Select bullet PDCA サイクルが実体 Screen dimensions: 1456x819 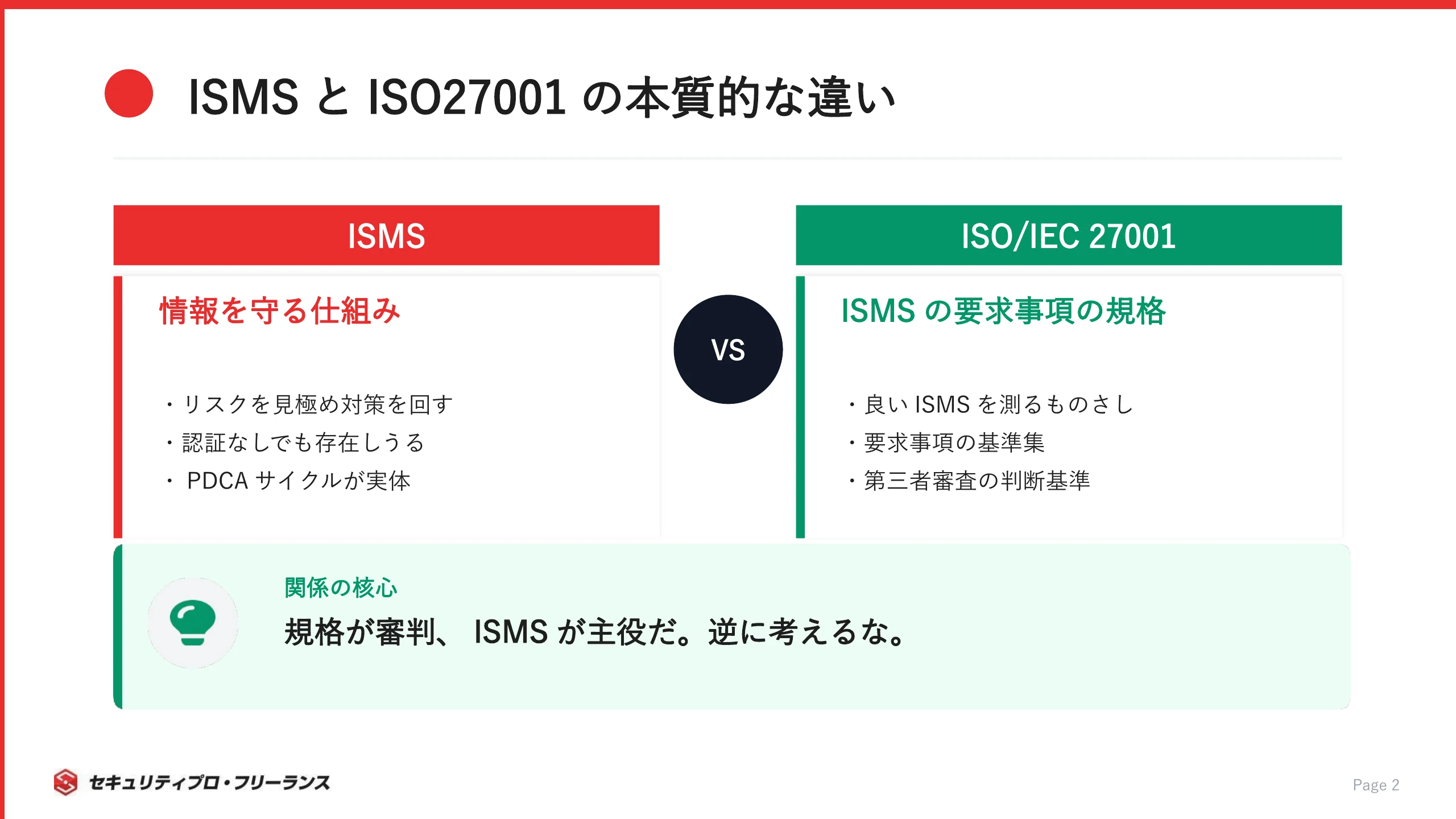pyautogui.click(x=288, y=481)
